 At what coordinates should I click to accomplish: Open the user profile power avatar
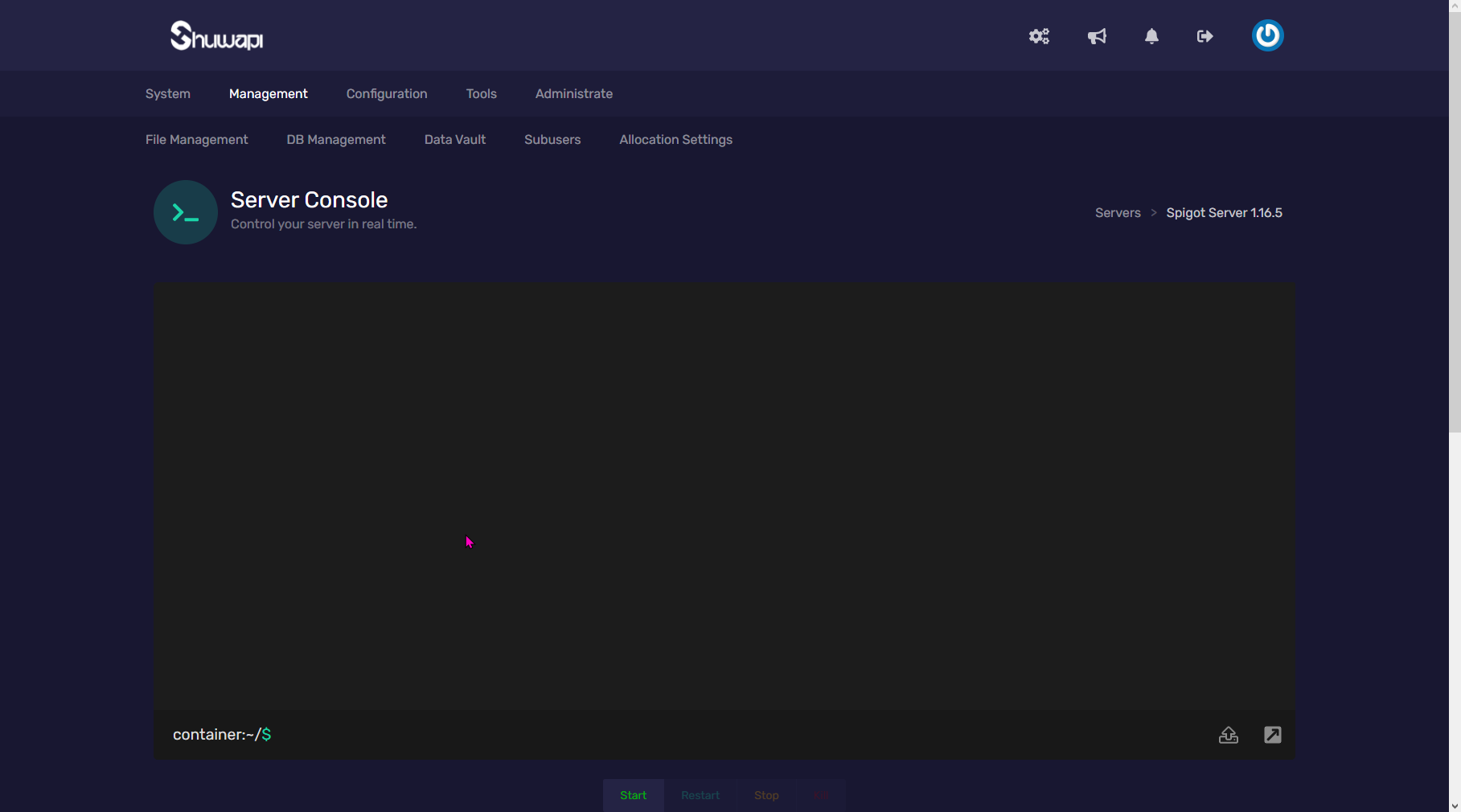(x=1267, y=35)
